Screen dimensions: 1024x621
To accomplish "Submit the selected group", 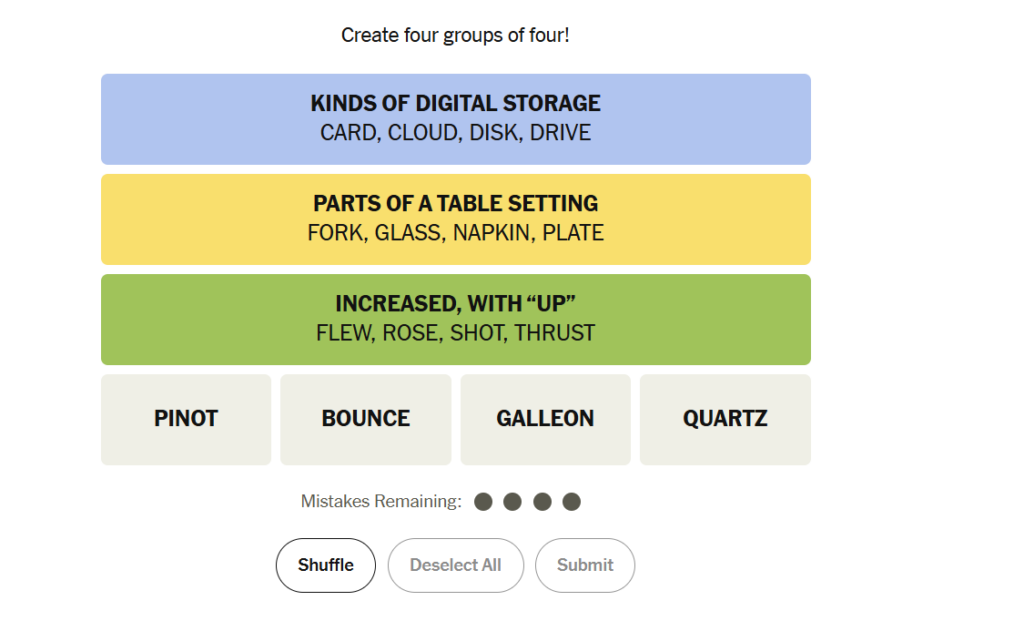I will tap(585, 565).
